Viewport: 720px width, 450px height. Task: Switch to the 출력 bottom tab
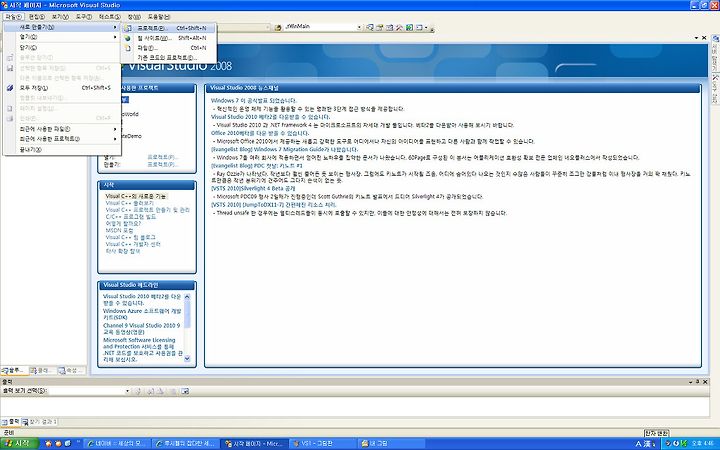(11, 422)
